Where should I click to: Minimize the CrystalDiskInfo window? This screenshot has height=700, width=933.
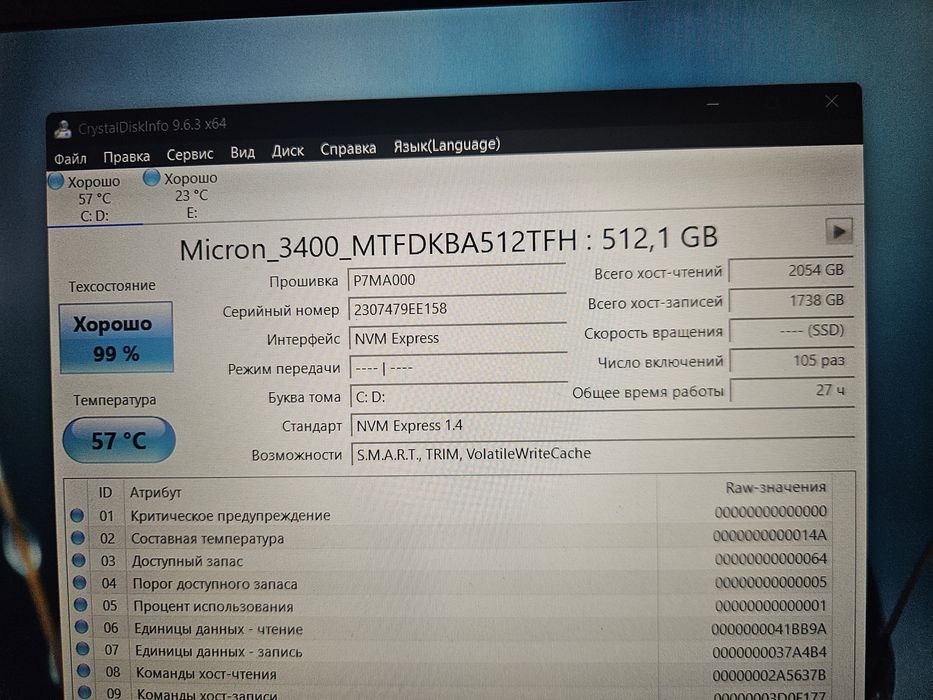[x=713, y=105]
